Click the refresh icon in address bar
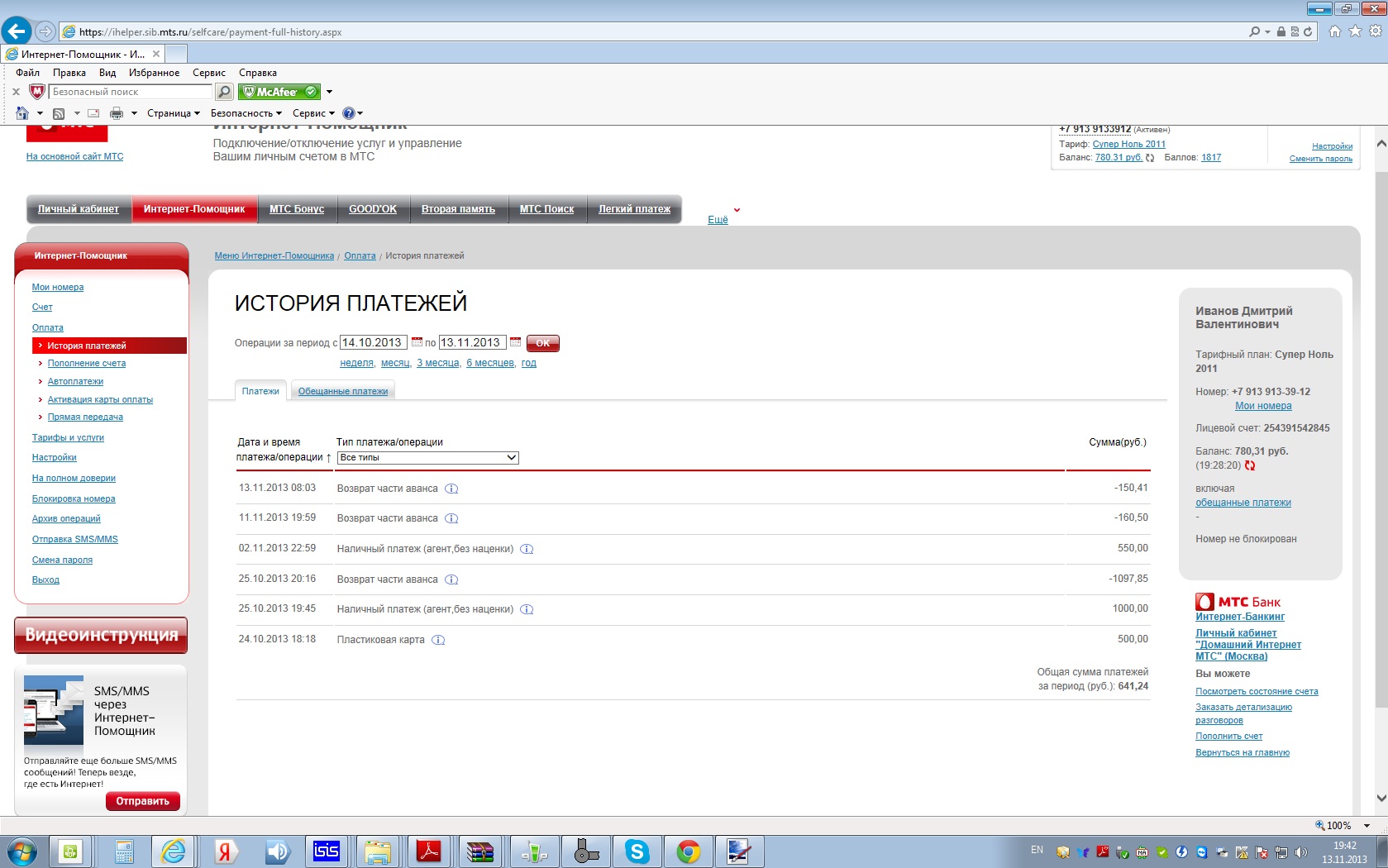Screen dimensions: 1388x868 pyautogui.click(x=1308, y=31)
